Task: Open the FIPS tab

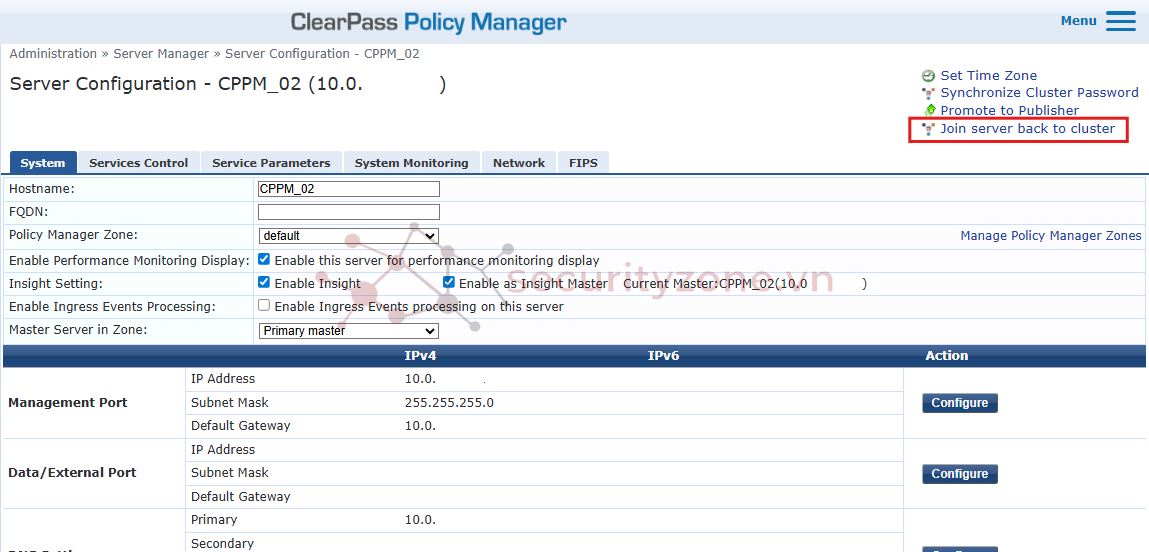Action: pos(583,163)
